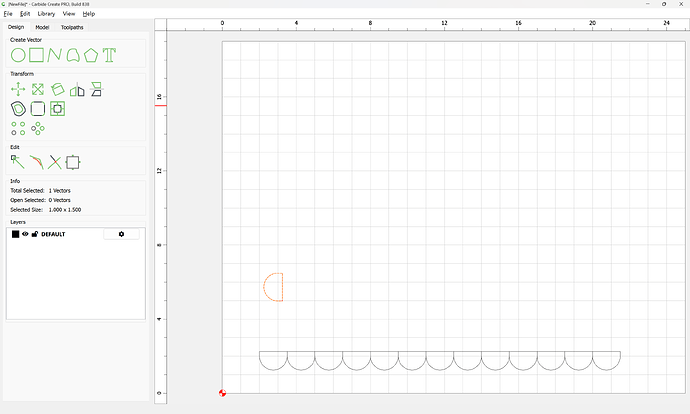Select the Circle vector tool
The height and width of the screenshot is (414, 690).
click(x=18, y=55)
